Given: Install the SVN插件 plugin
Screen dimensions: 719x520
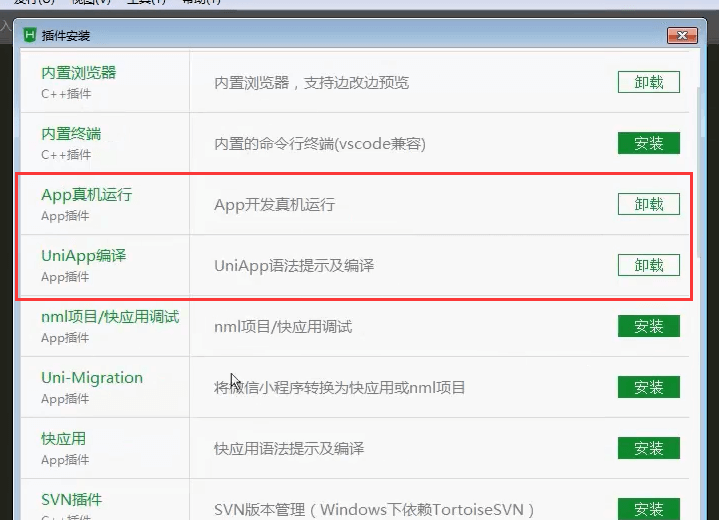Looking at the screenshot, I should tap(648, 509).
